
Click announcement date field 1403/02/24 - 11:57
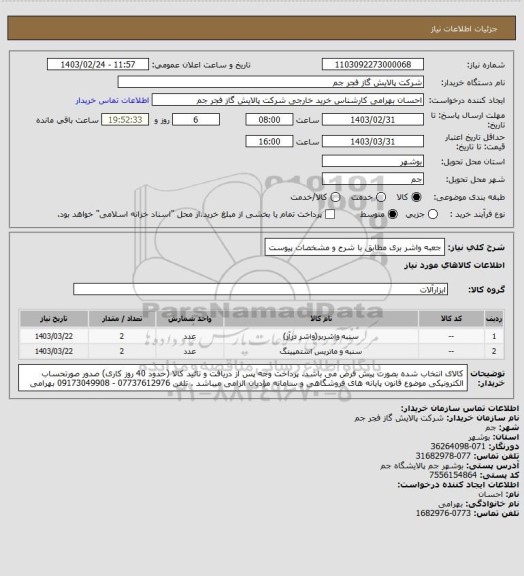coord(98,64)
